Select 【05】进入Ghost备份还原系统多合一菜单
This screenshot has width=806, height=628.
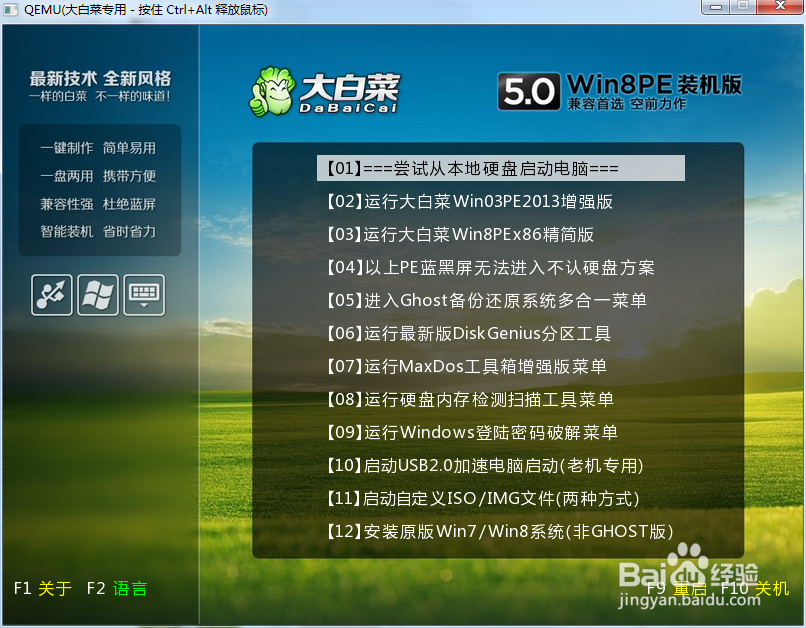point(487,300)
